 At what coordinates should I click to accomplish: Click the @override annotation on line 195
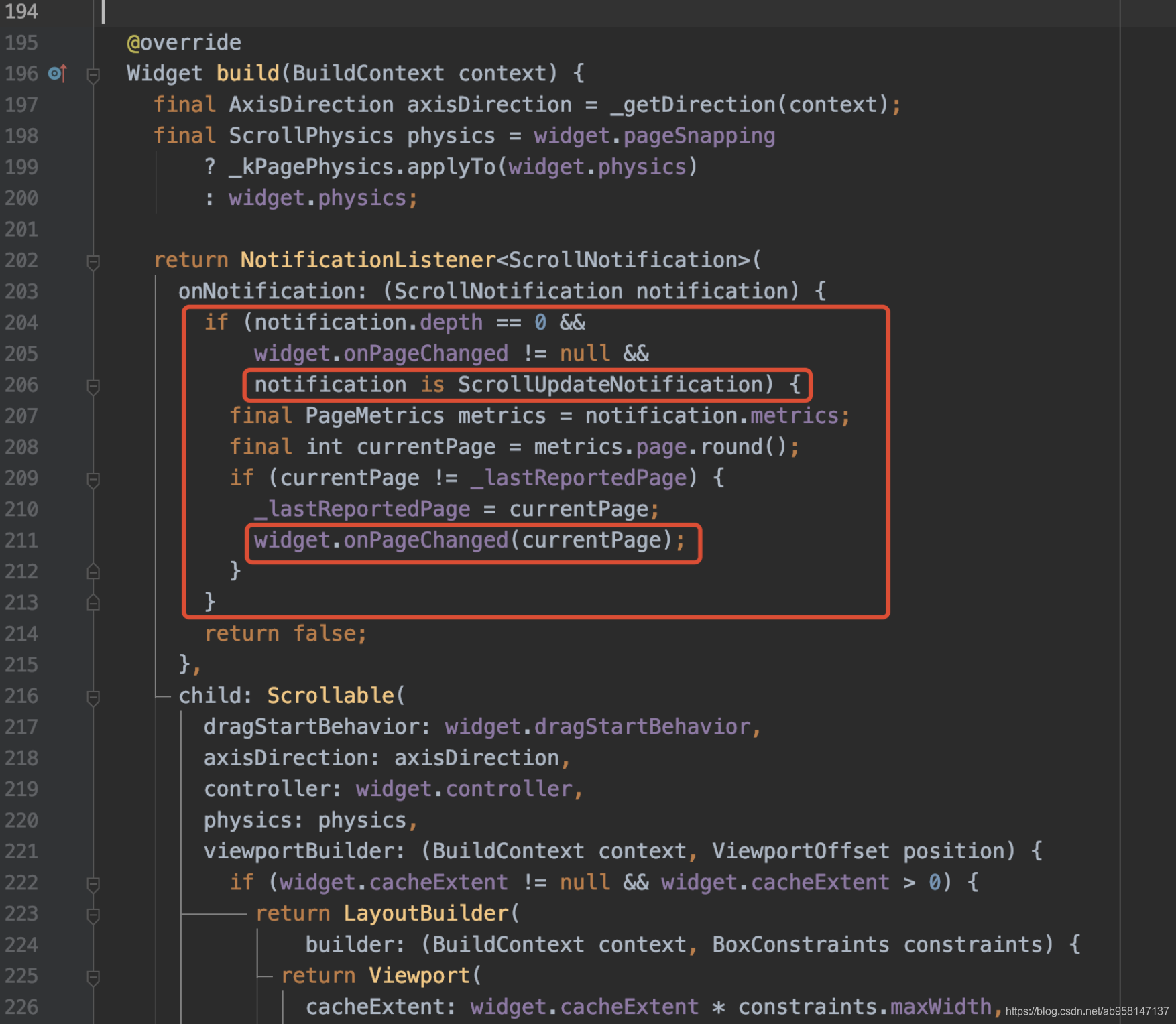pyautogui.click(x=184, y=42)
